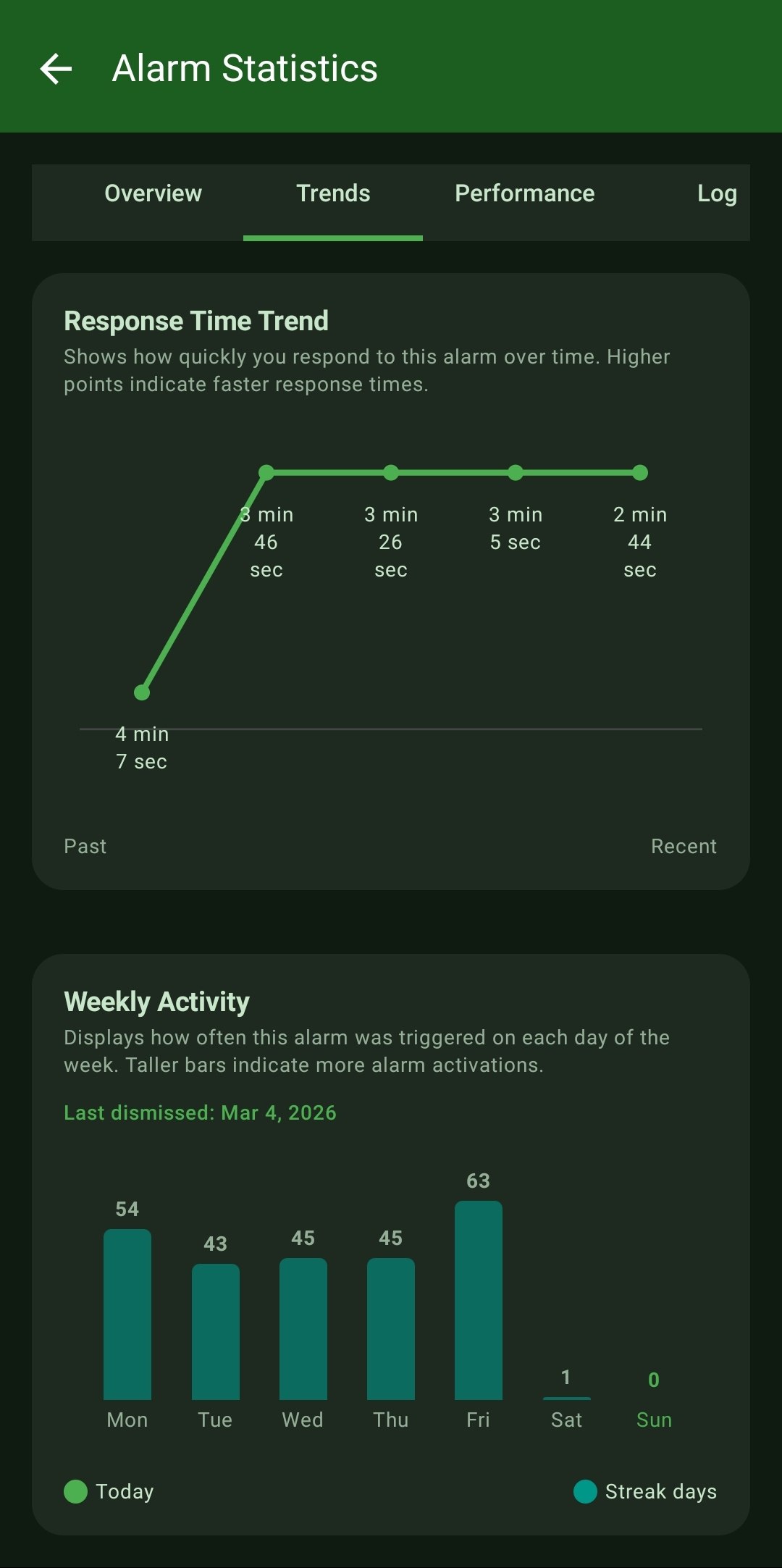
Task: Tap the 3 min 5 sec data point
Action: [516, 473]
